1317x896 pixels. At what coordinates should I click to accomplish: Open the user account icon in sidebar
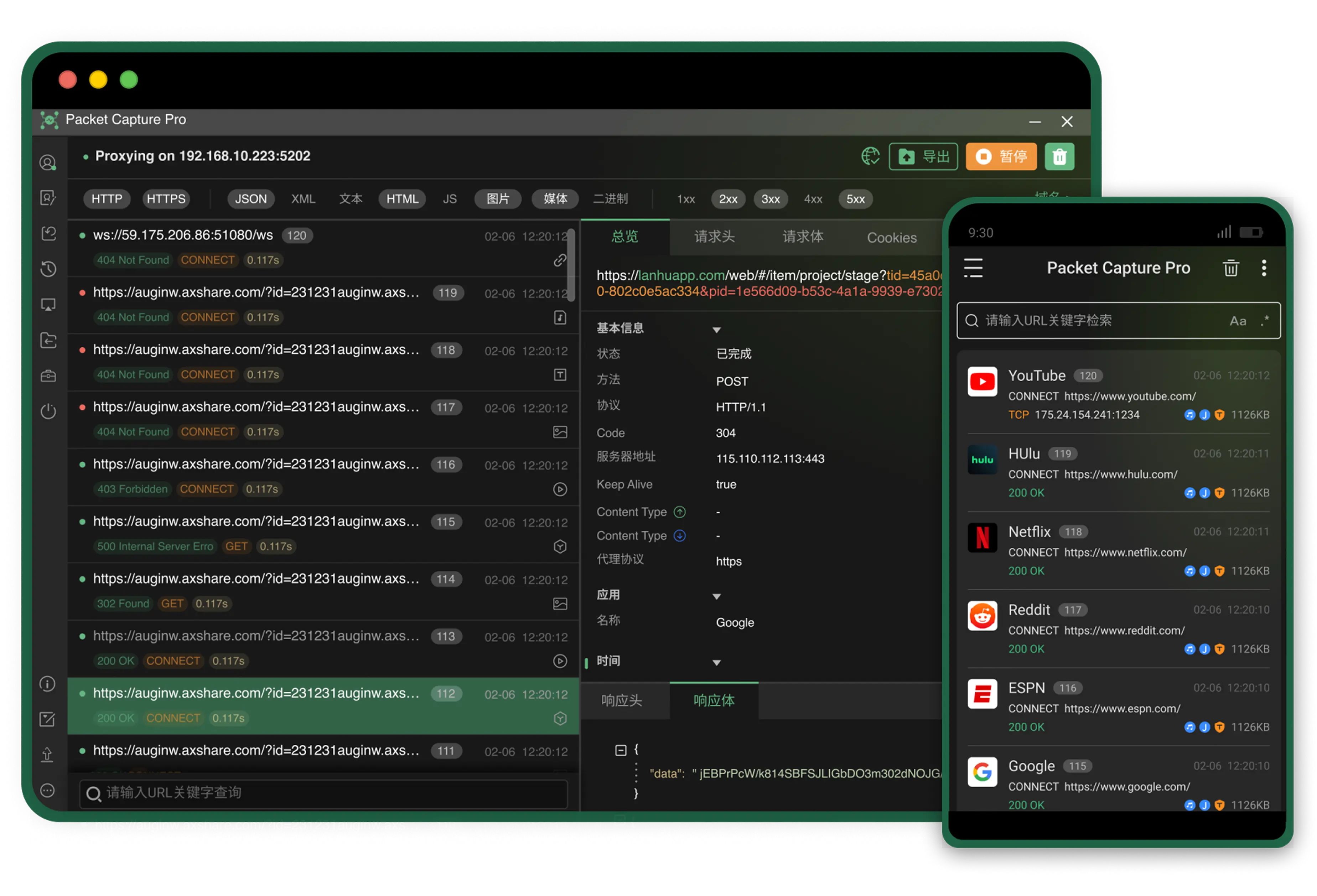(x=48, y=163)
